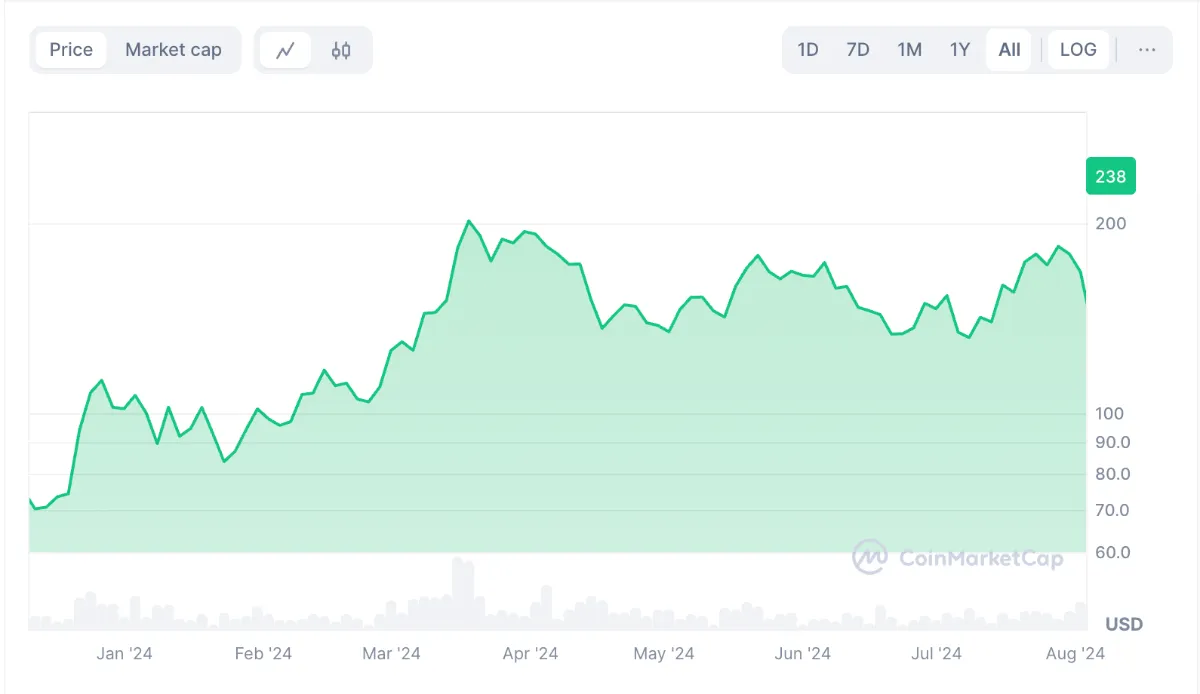Choose the 1Y time range
The image size is (1200, 694).
[960, 50]
